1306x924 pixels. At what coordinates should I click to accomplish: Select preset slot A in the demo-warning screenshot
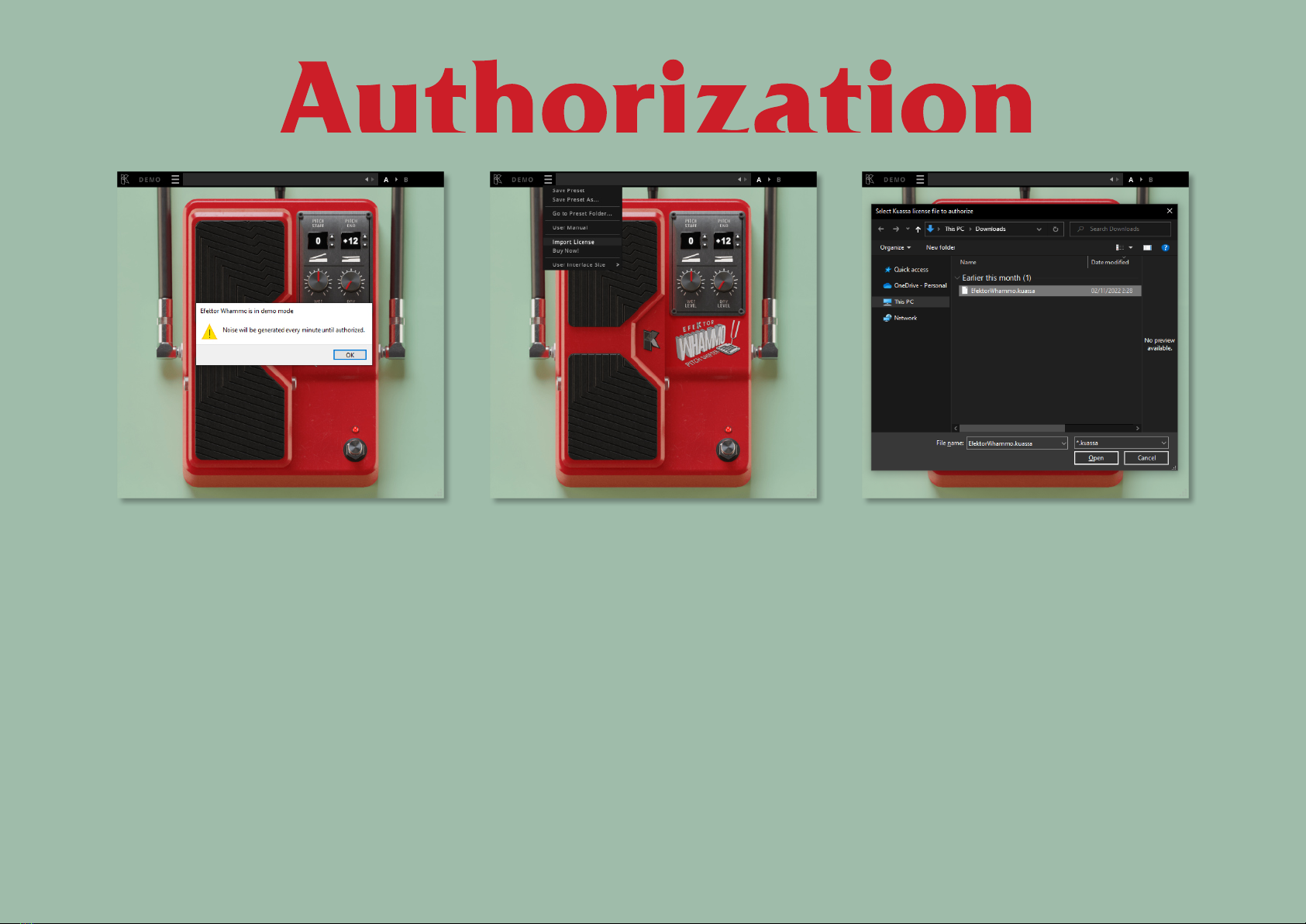386,180
